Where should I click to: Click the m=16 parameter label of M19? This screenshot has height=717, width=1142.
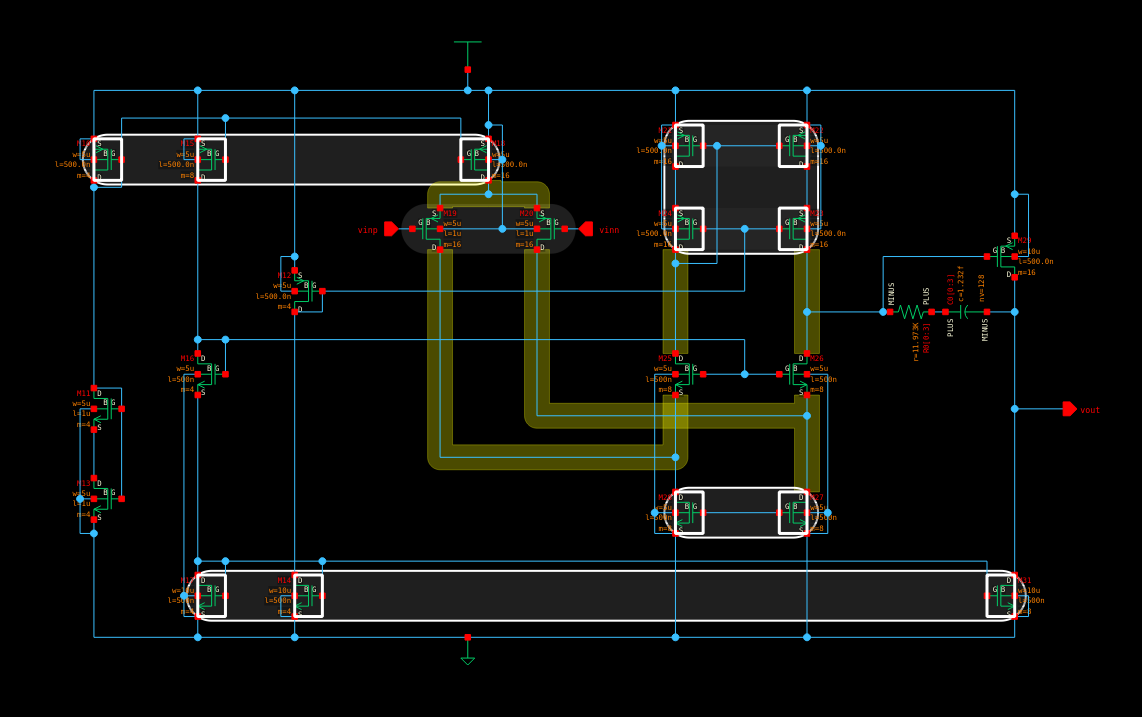[450, 245]
